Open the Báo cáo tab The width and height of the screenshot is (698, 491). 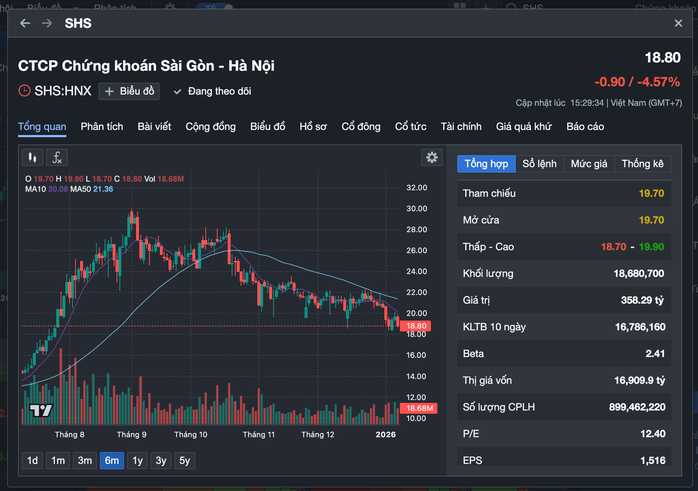point(585,126)
